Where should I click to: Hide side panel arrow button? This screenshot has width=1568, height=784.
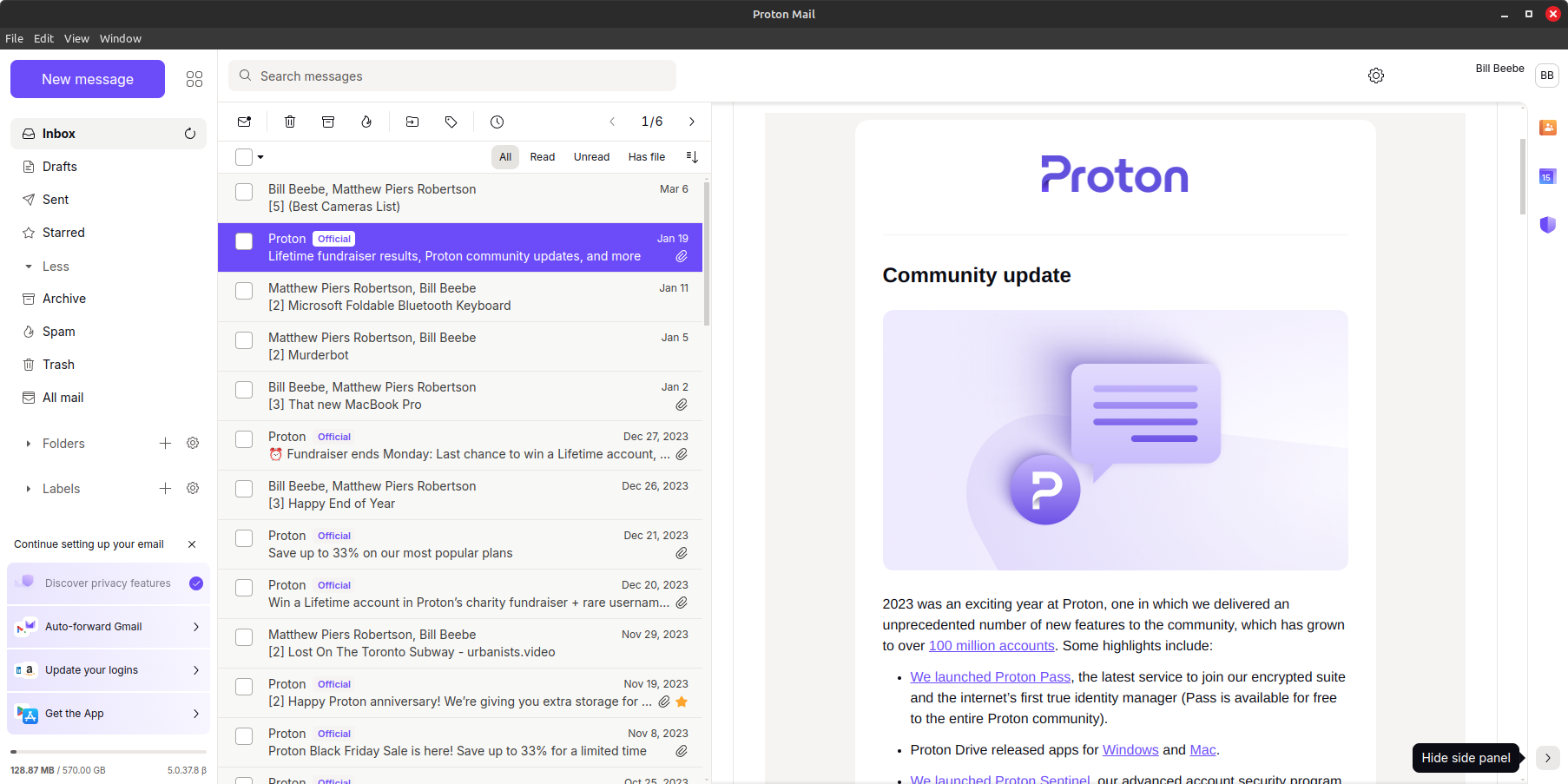pyautogui.click(x=1547, y=758)
